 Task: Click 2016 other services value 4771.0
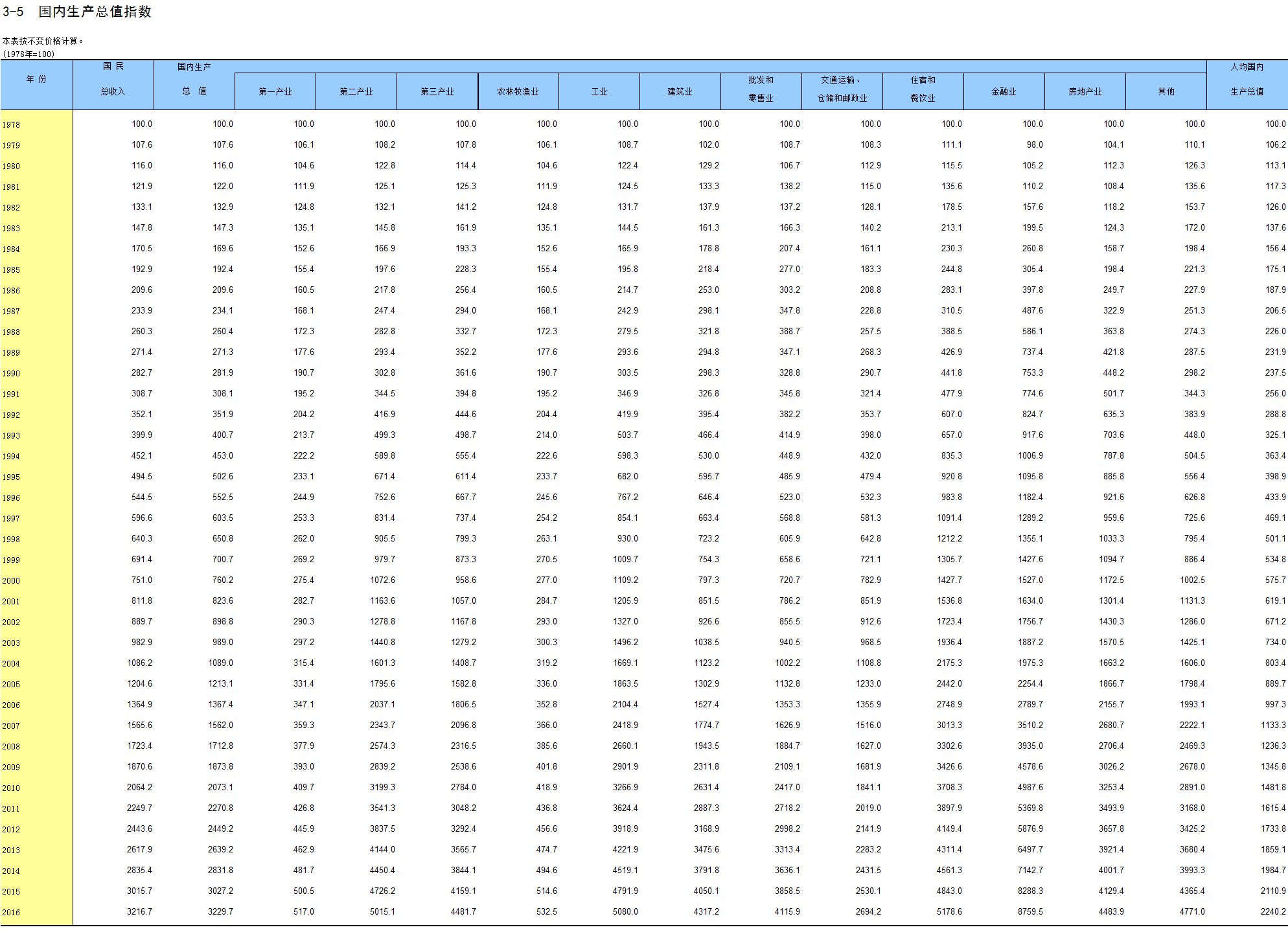1192,911
